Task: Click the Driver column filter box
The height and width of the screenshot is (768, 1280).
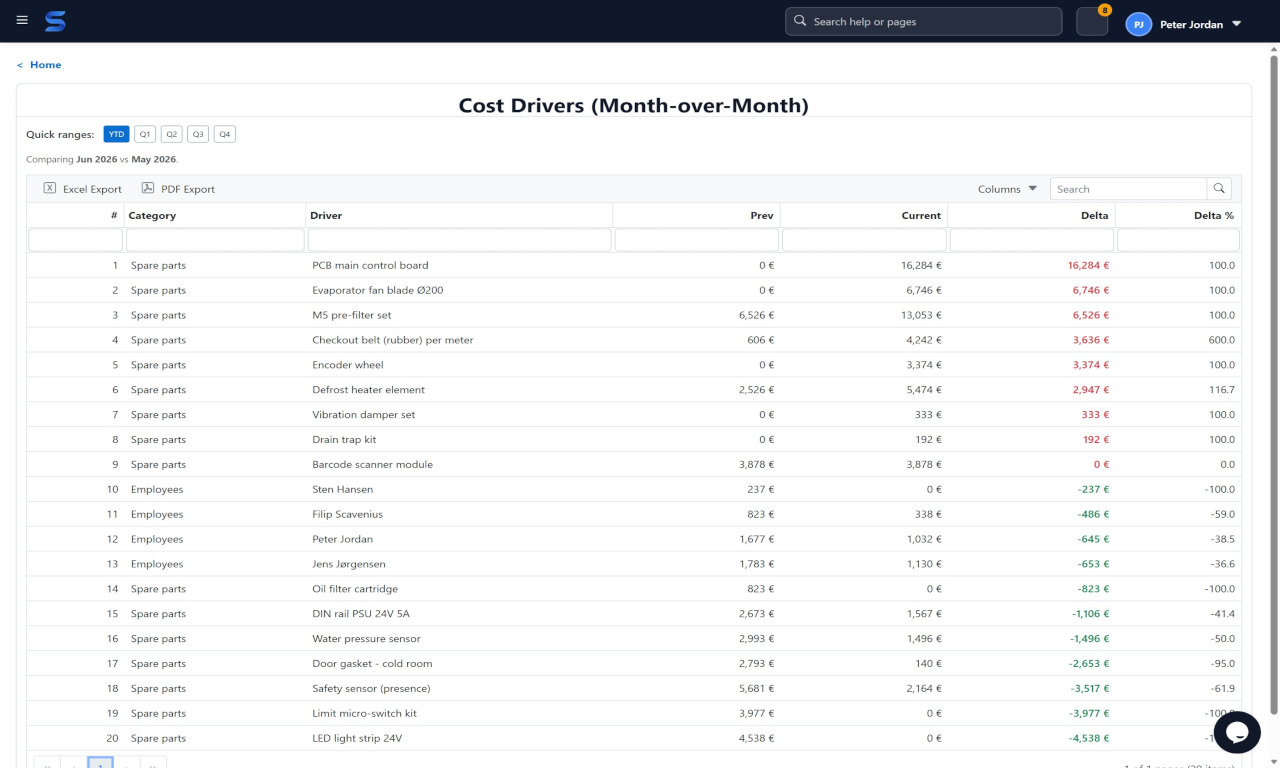Action: (459, 240)
